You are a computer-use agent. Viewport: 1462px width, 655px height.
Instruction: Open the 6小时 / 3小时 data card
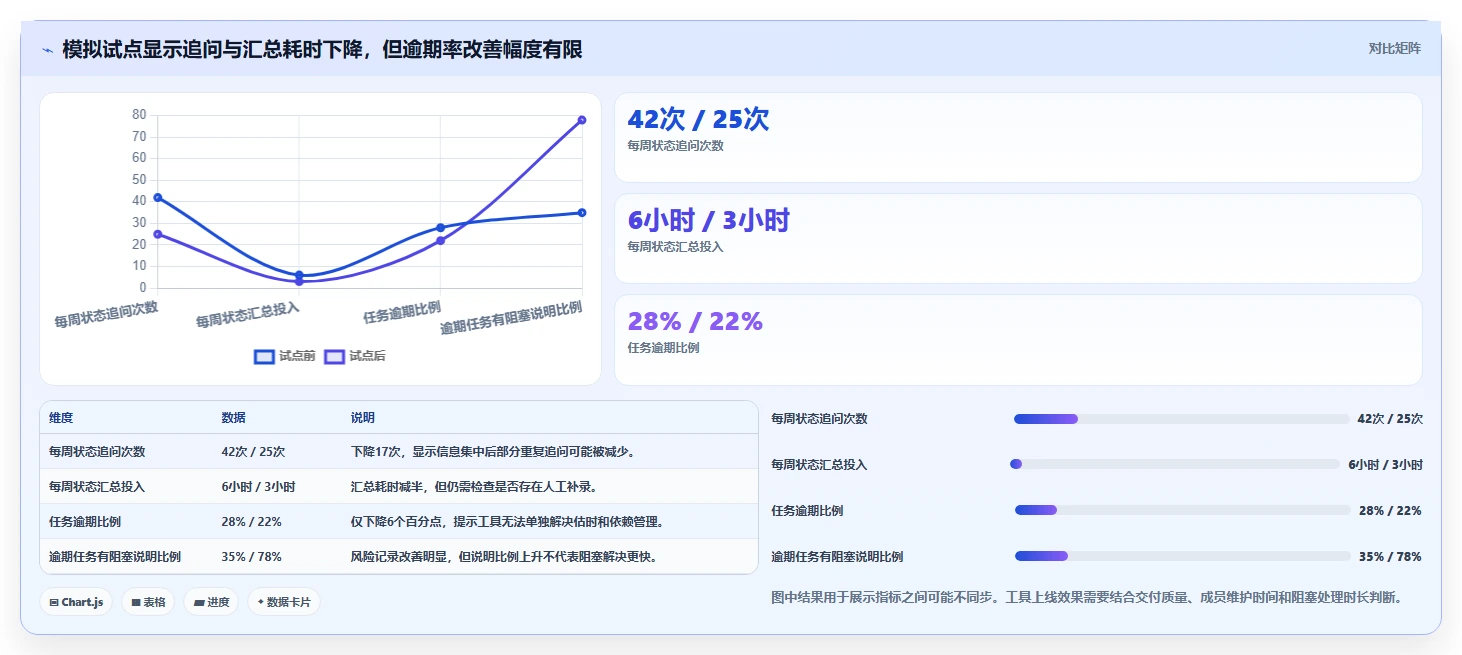(x=1018, y=238)
